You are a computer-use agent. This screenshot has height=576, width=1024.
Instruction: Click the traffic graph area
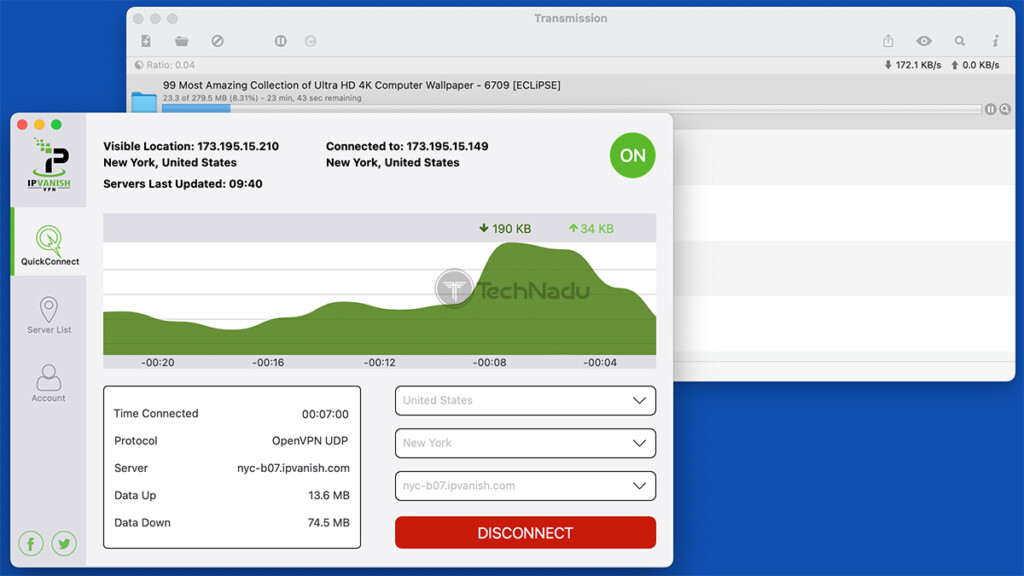pos(379,298)
